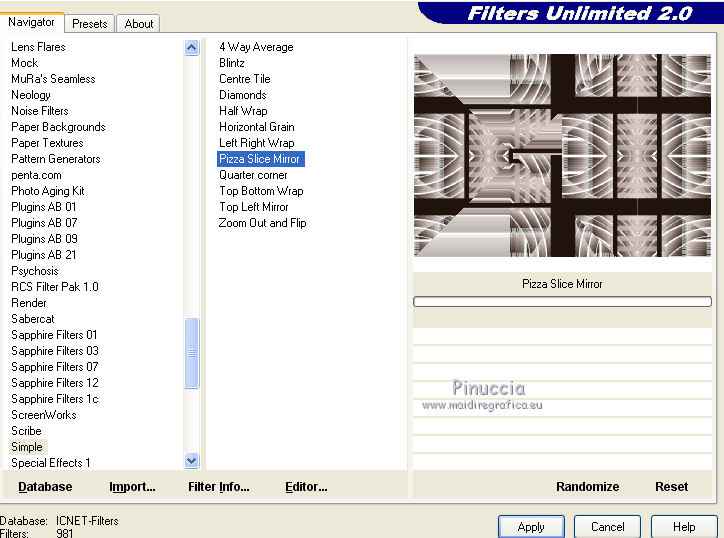
Task: Open the filter Editor...
Action: (306, 487)
